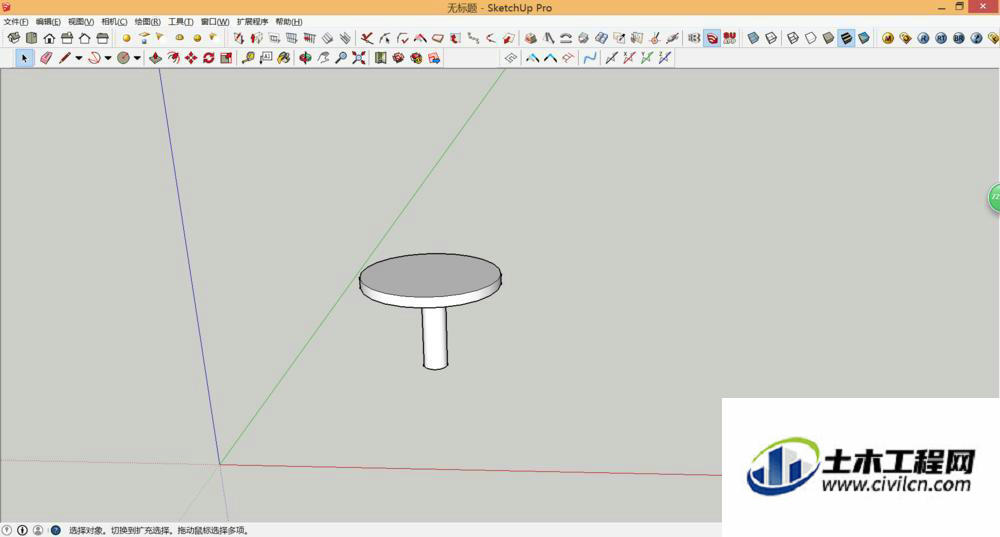Screen dimensions: 1000x537
Task: Expand the Arc tool dropdown arrow
Action: pos(108,58)
